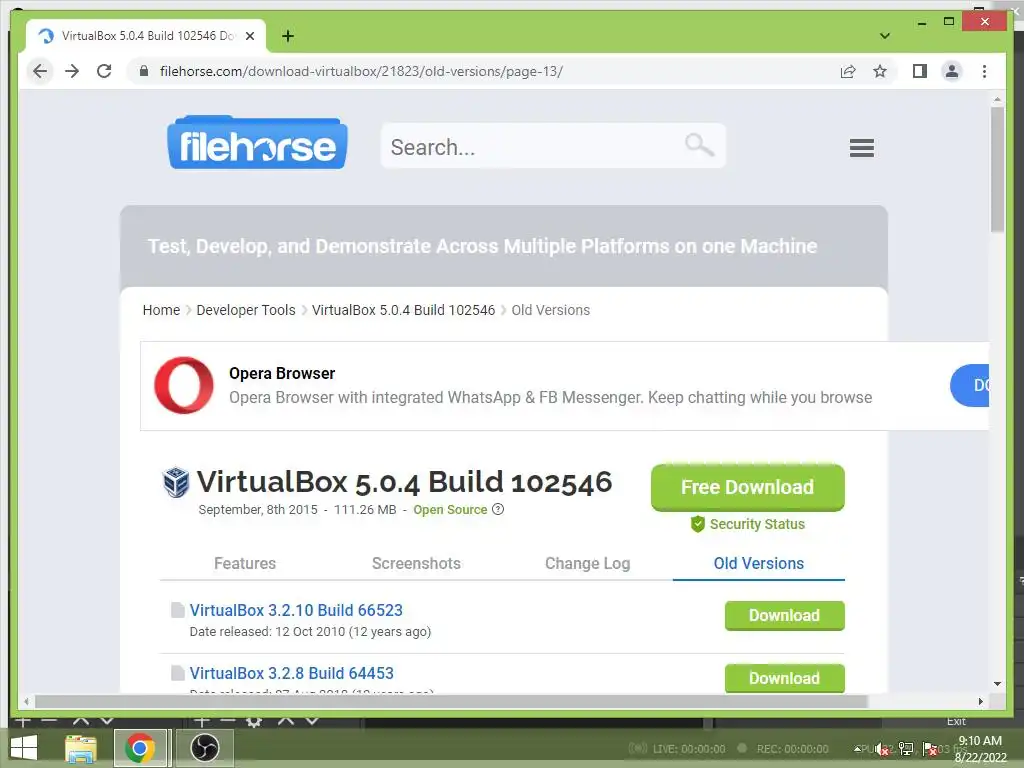Open the filehorse hamburger menu
Screen dimensions: 1024x768
click(861, 148)
